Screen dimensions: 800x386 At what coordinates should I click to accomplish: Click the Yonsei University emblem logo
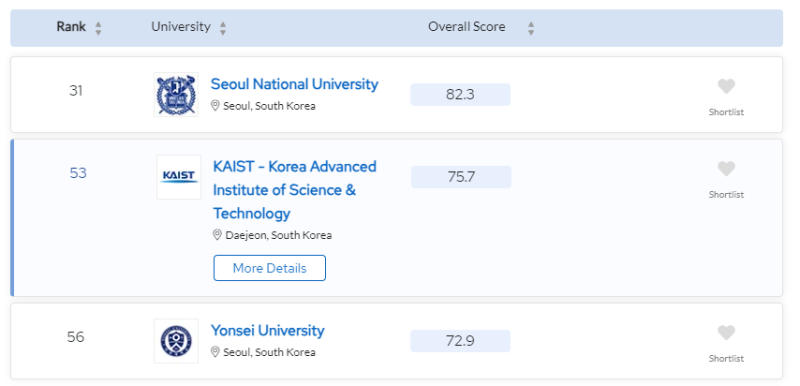coord(176,341)
